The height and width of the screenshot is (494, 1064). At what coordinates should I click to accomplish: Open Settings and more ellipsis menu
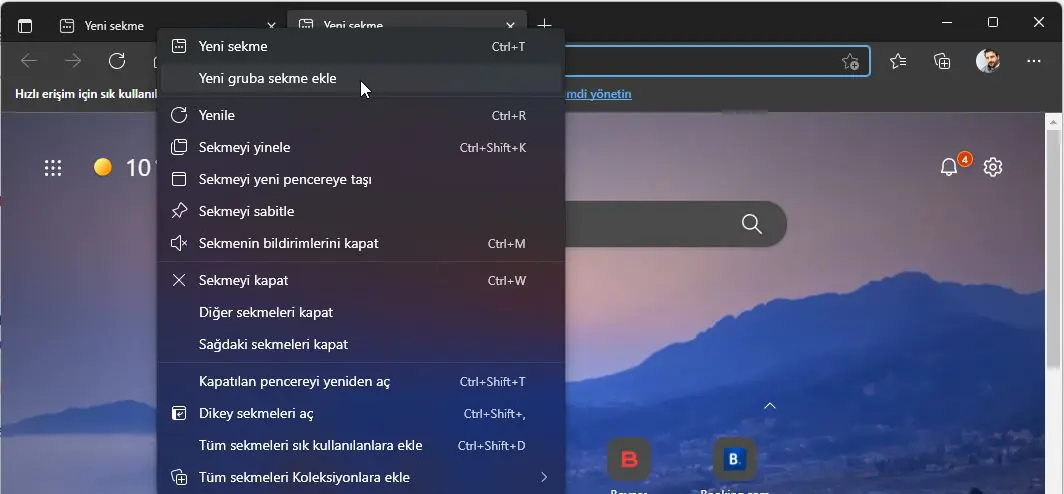[x=1033, y=61]
